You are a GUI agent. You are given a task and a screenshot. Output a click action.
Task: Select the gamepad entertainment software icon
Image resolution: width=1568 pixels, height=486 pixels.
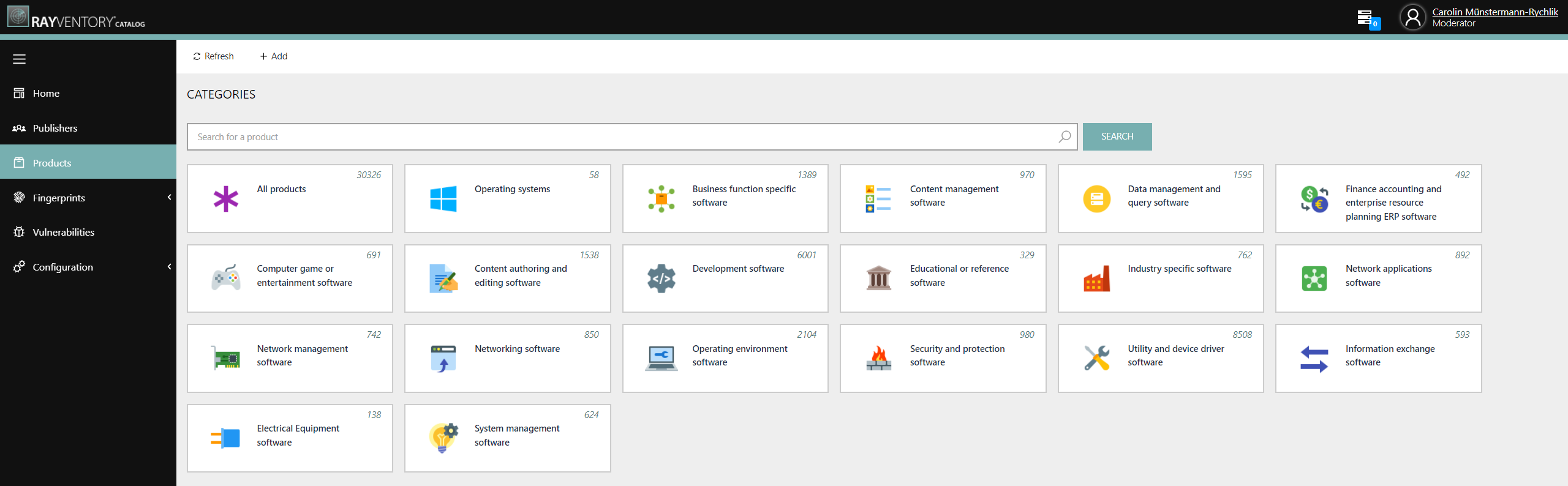tap(225, 279)
